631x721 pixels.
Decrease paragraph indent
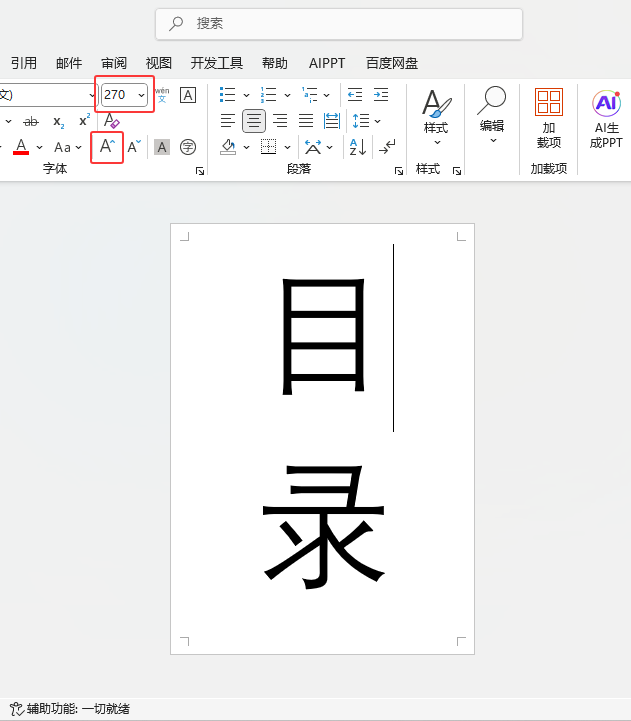355,95
